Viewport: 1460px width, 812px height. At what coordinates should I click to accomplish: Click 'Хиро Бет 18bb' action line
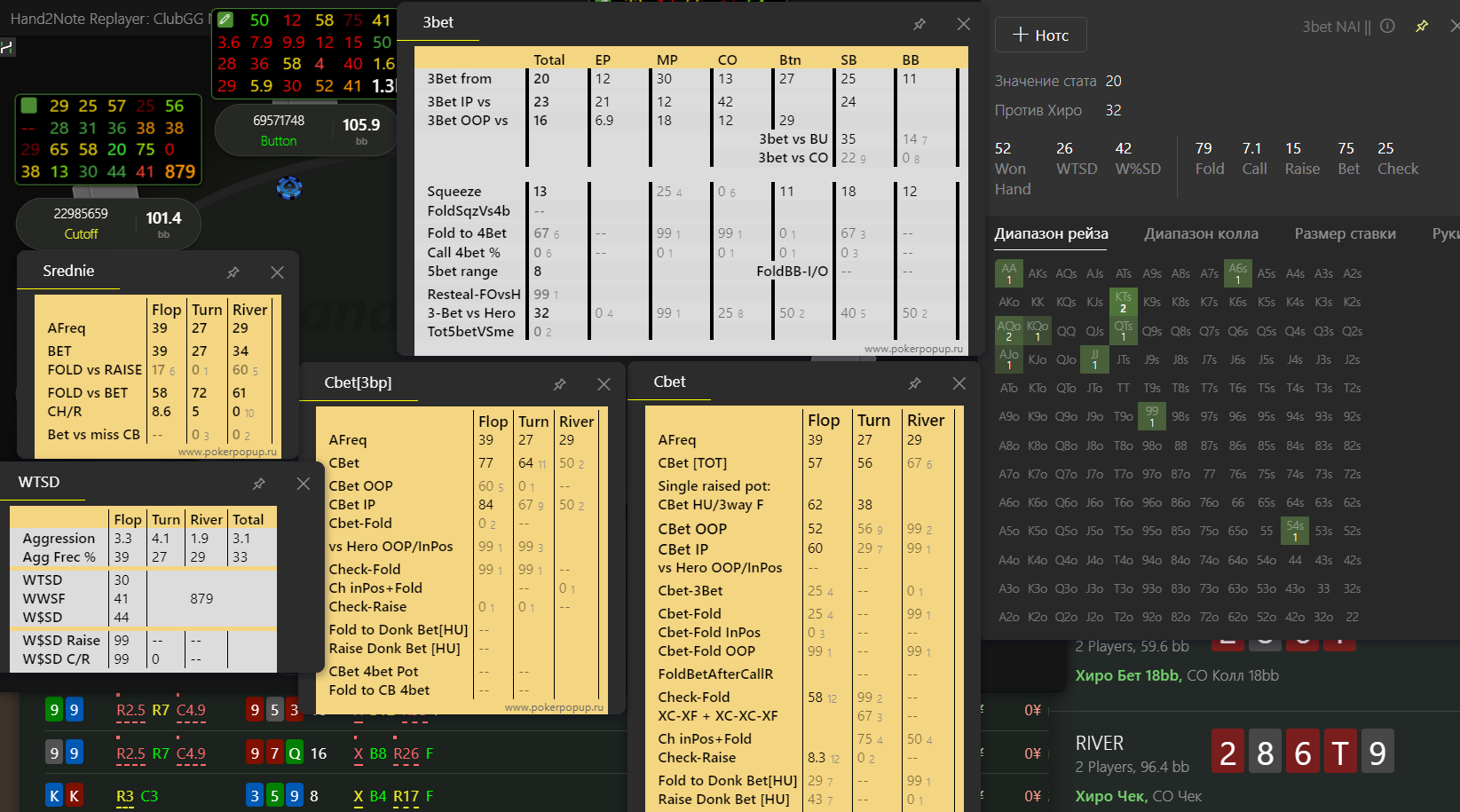click(x=1127, y=675)
